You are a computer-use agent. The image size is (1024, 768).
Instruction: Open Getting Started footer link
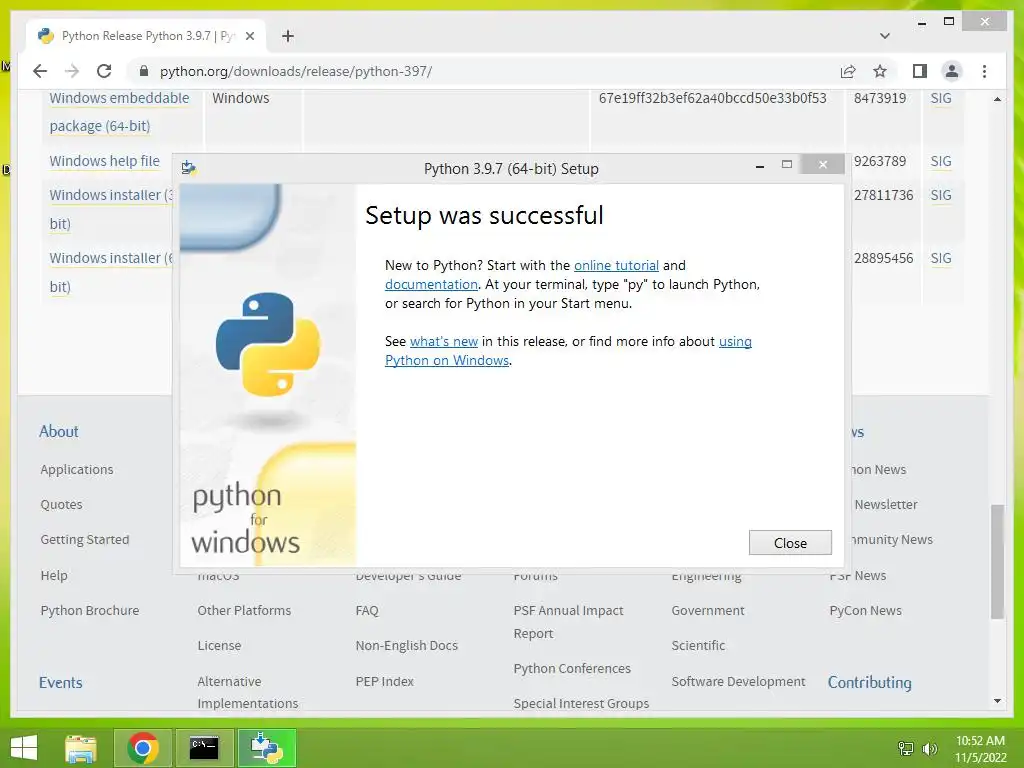point(85,539)
